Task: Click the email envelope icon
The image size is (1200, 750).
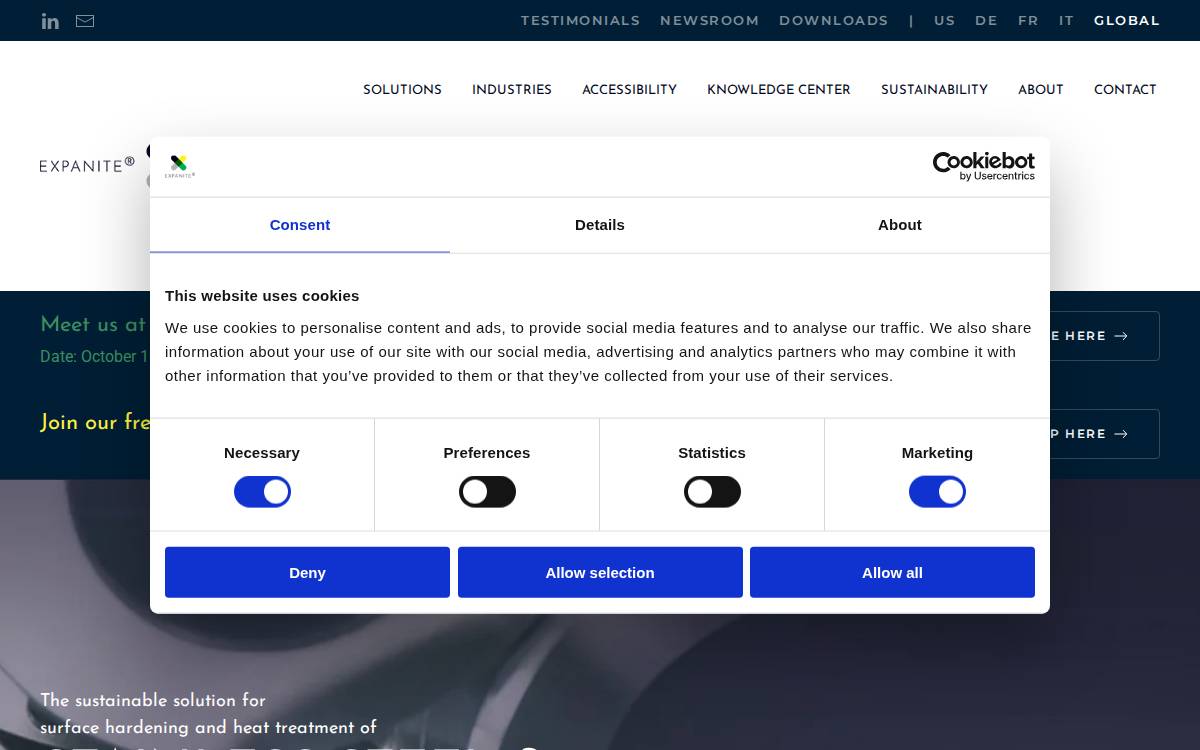Action: [x=85, y=21]
